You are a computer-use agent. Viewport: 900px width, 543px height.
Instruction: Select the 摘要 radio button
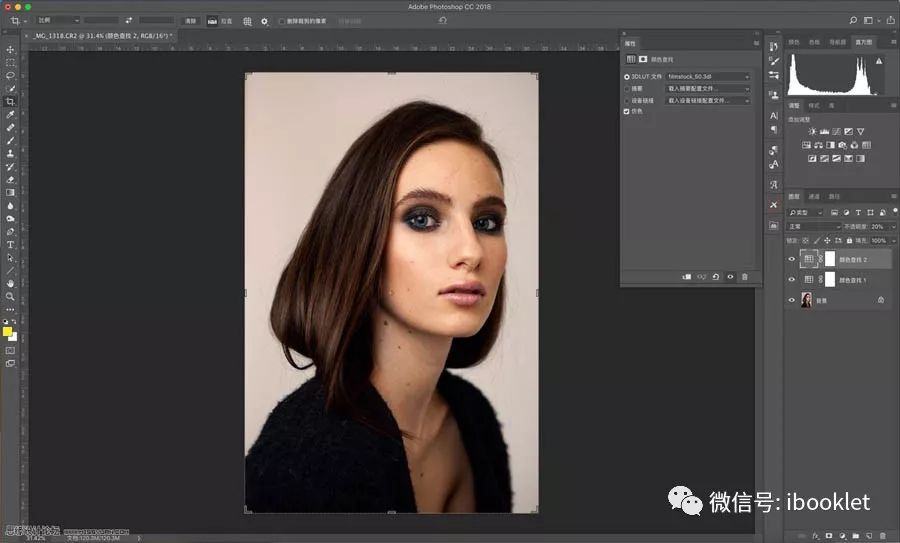coord(627,88)
